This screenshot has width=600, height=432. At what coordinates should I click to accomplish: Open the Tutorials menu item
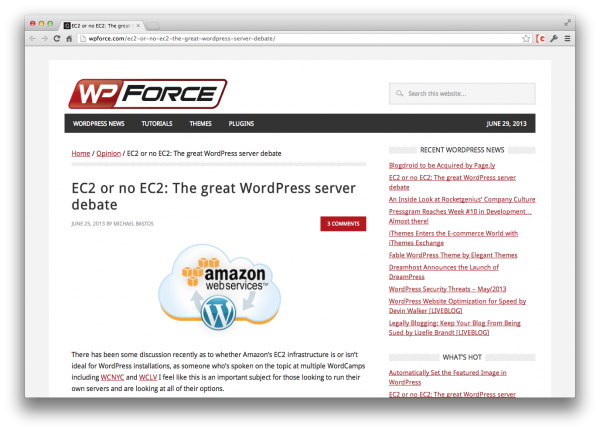click(157, 124)
